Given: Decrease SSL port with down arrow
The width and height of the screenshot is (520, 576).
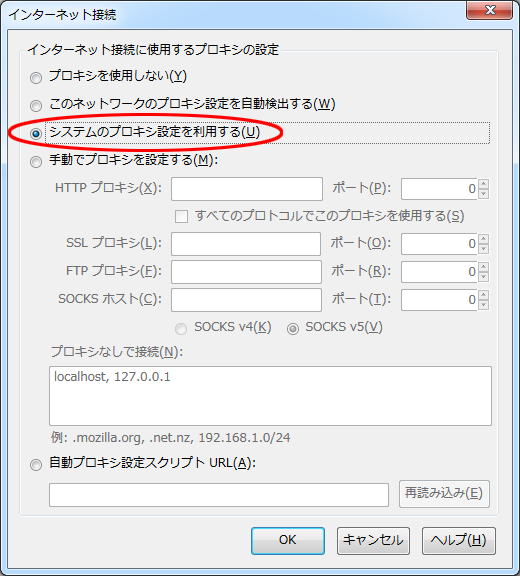Looking at the screenshot, I should pos(484,249).
